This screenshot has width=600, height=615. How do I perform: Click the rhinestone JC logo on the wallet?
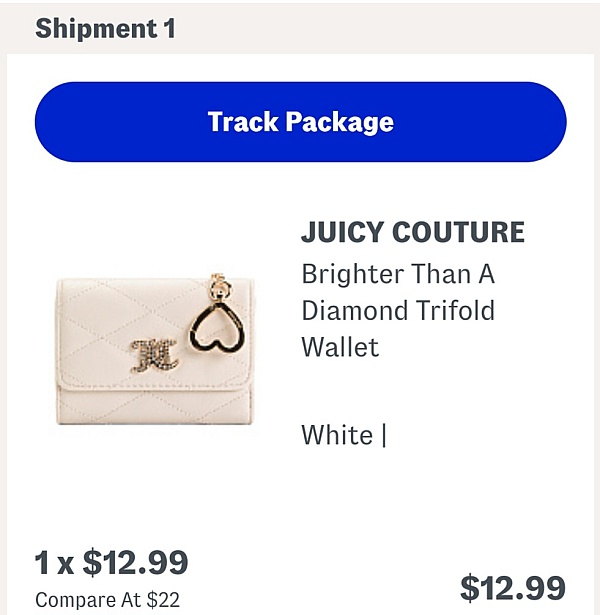155,356
